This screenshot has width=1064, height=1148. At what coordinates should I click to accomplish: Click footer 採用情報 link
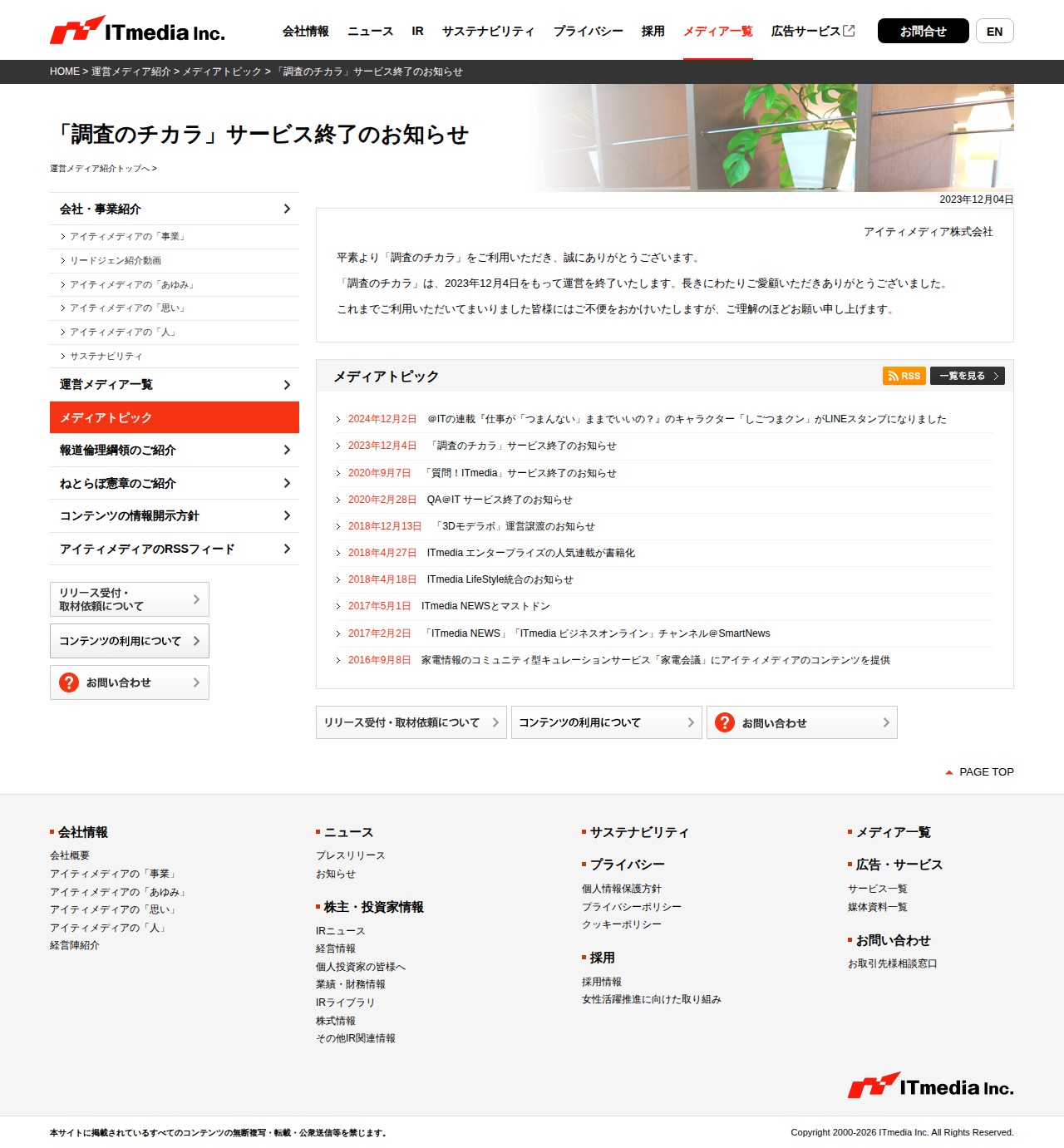(x=602, y=982)
